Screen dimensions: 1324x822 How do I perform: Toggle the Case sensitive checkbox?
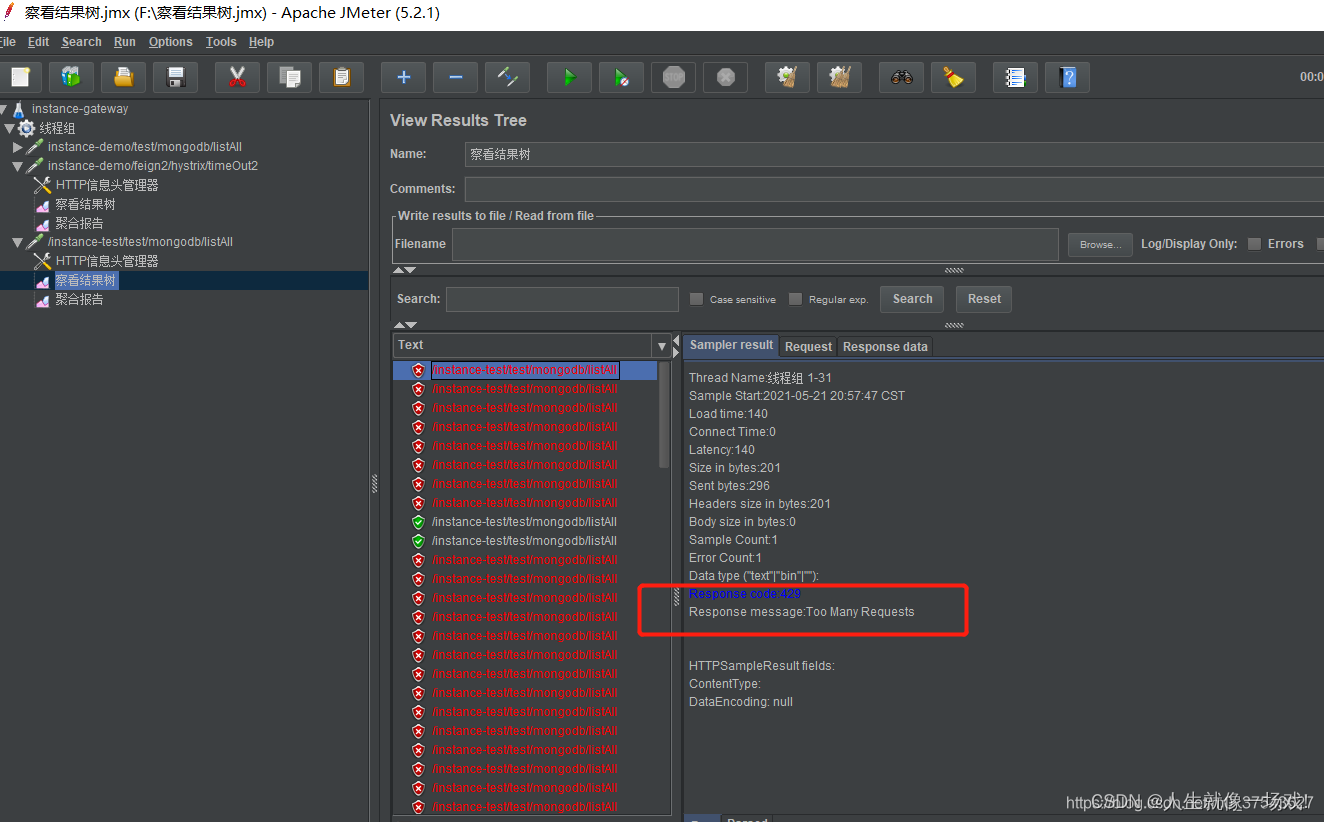(697, 299)
